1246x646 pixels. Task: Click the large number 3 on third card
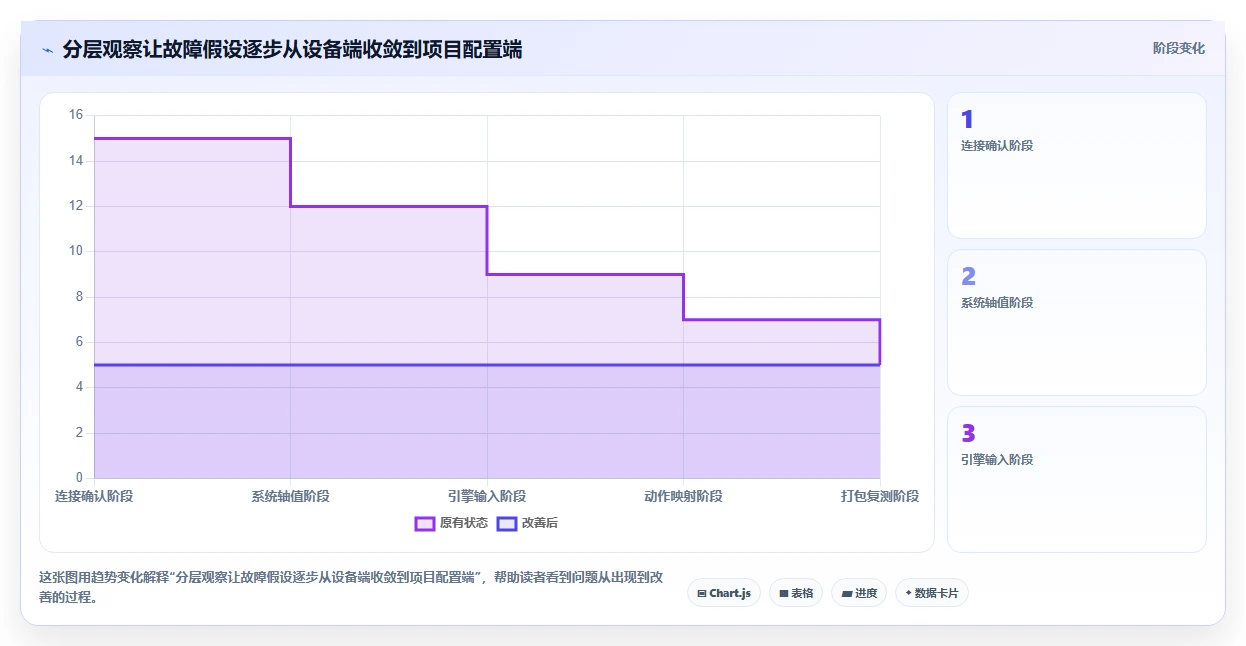968,434
